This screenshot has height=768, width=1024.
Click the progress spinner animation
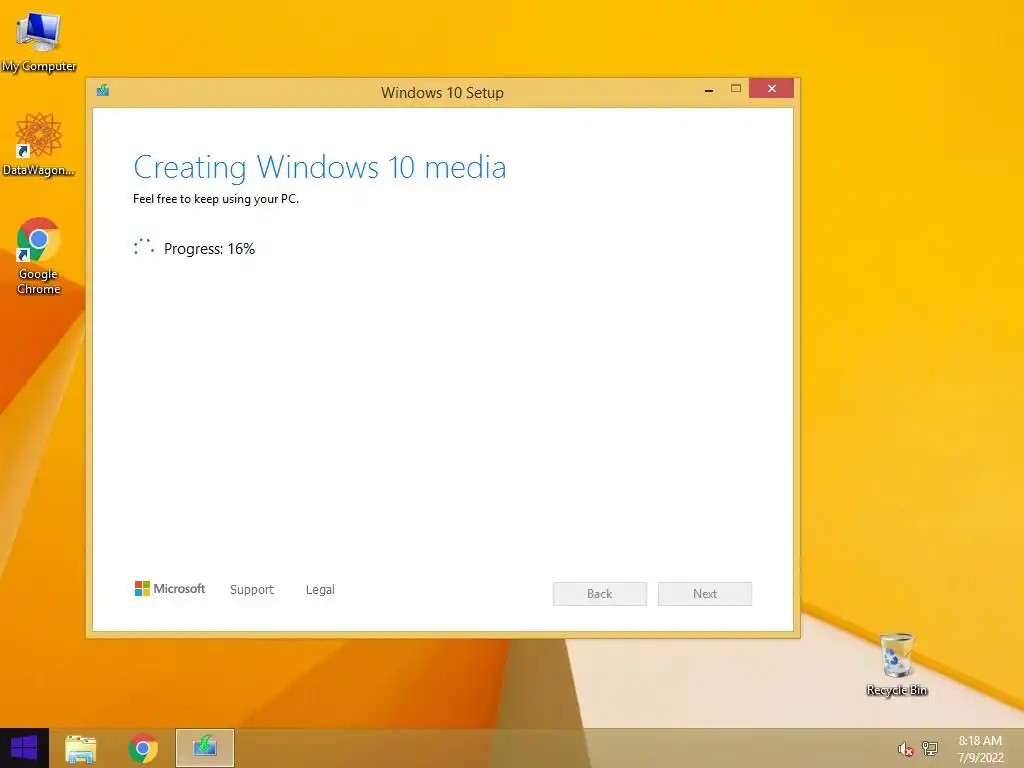pyautogui.click(x=144, y=247)
